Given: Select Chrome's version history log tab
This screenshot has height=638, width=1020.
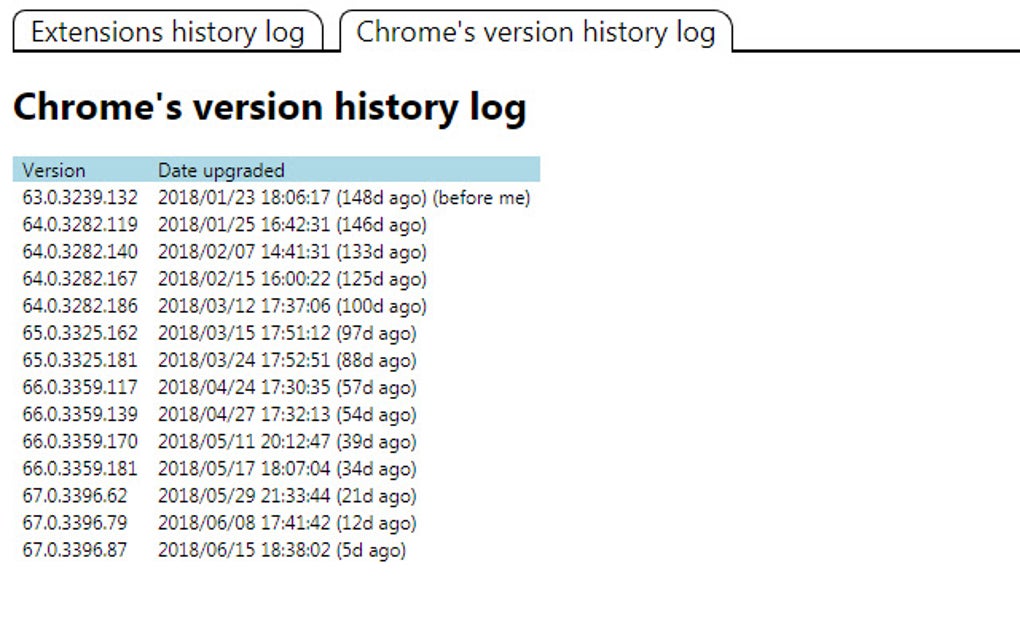Looking at the screenshot, I should 535,32.
